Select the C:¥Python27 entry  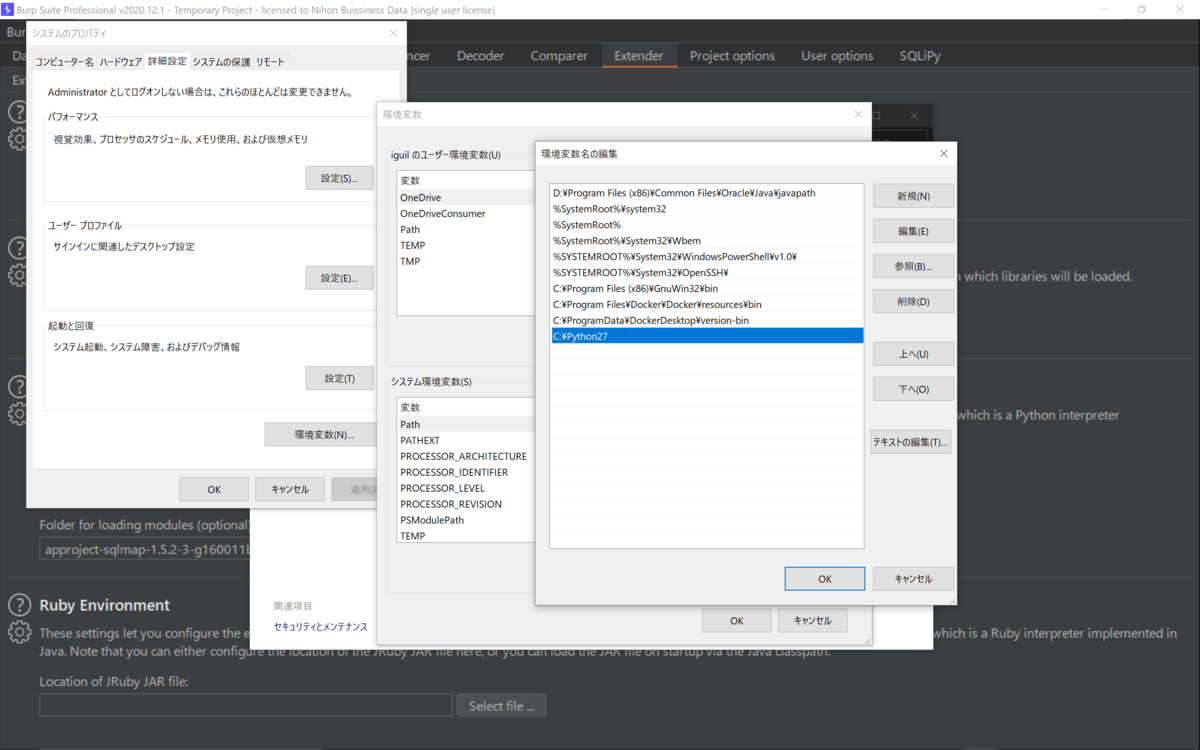tap(706, 337)
